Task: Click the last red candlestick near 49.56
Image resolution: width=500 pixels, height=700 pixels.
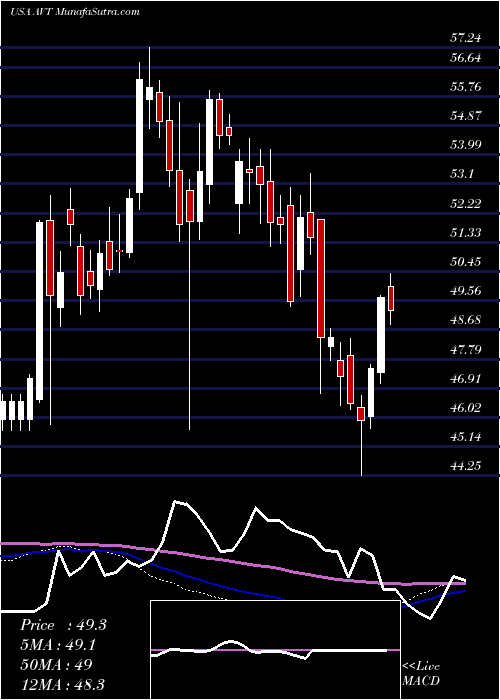Action: point(391,298)
